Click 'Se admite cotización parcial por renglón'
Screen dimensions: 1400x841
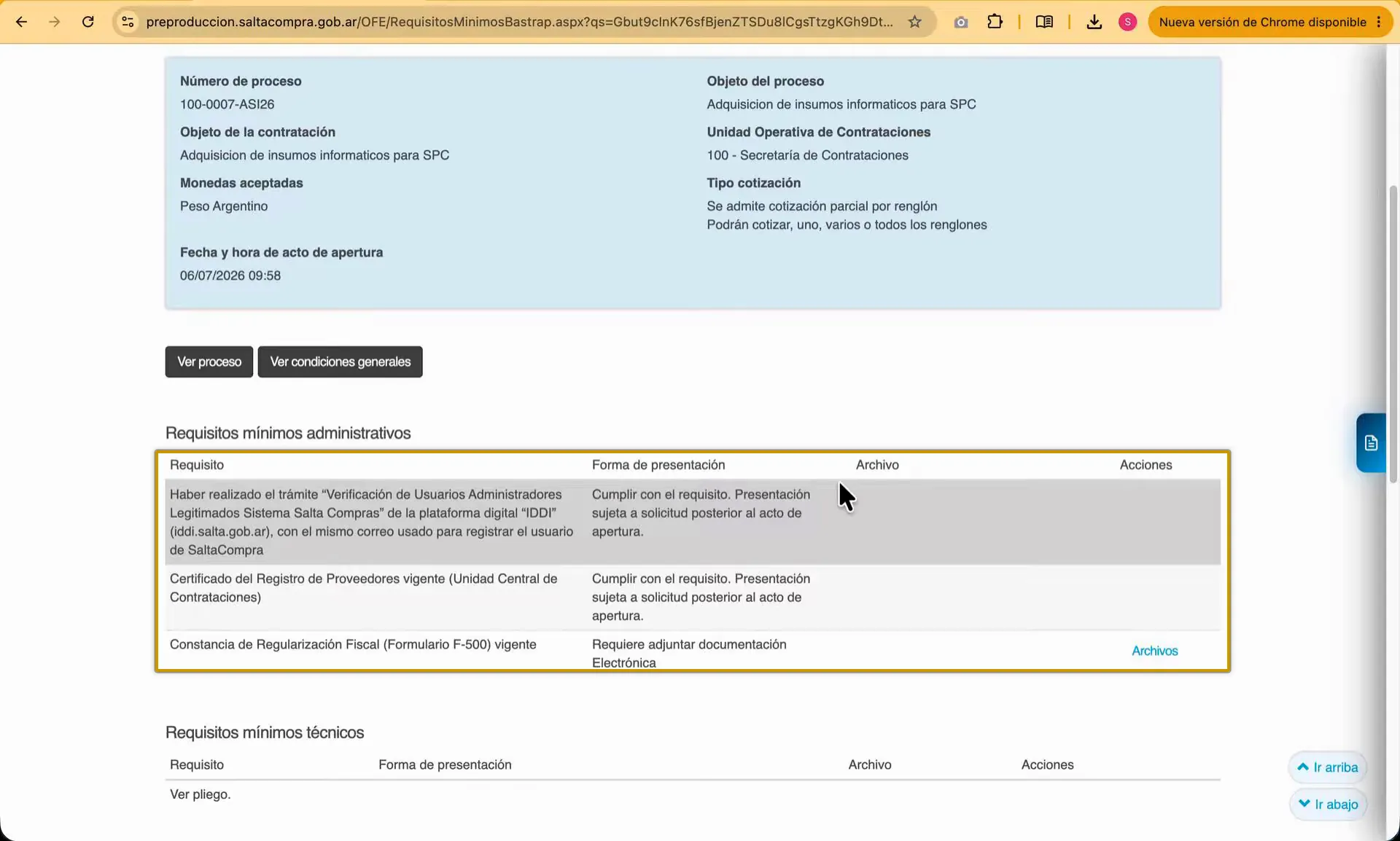[822, 206]
